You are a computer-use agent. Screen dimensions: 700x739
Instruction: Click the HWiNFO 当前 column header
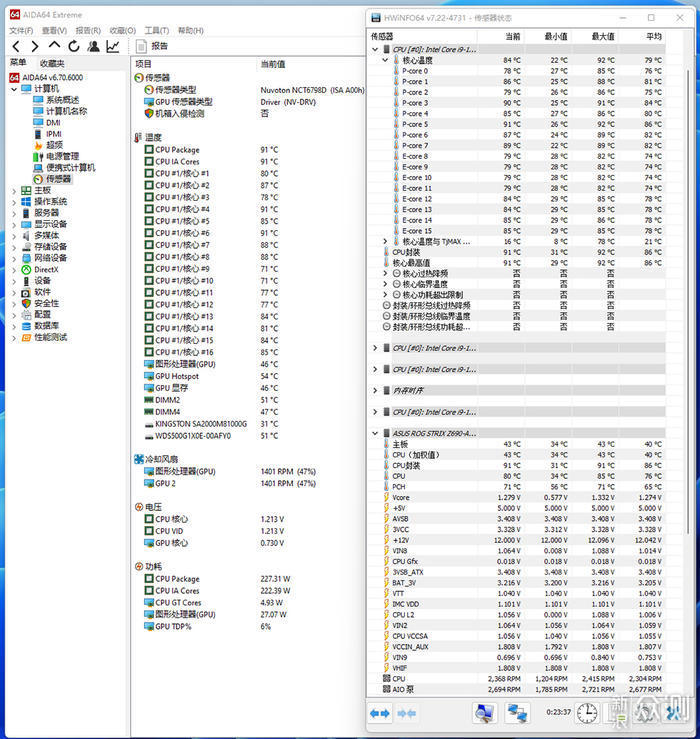pos(513,36)
